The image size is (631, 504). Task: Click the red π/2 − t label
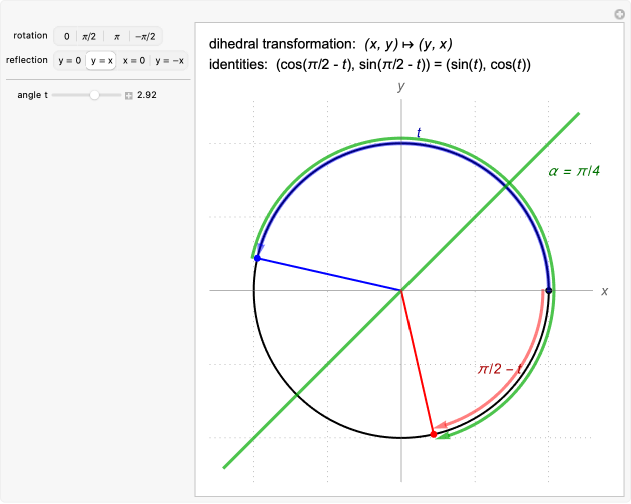[x=500, y=369]
